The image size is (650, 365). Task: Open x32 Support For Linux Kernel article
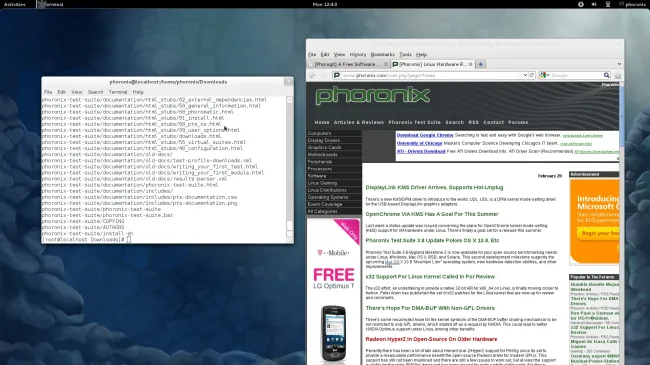point(430,277)
